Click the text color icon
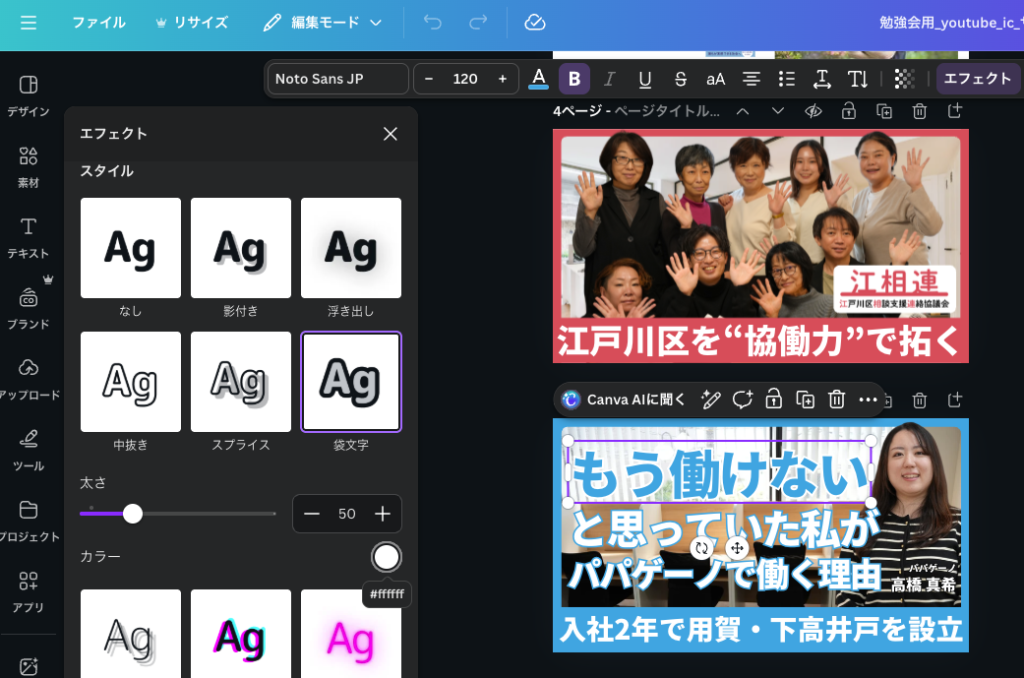 539,79
